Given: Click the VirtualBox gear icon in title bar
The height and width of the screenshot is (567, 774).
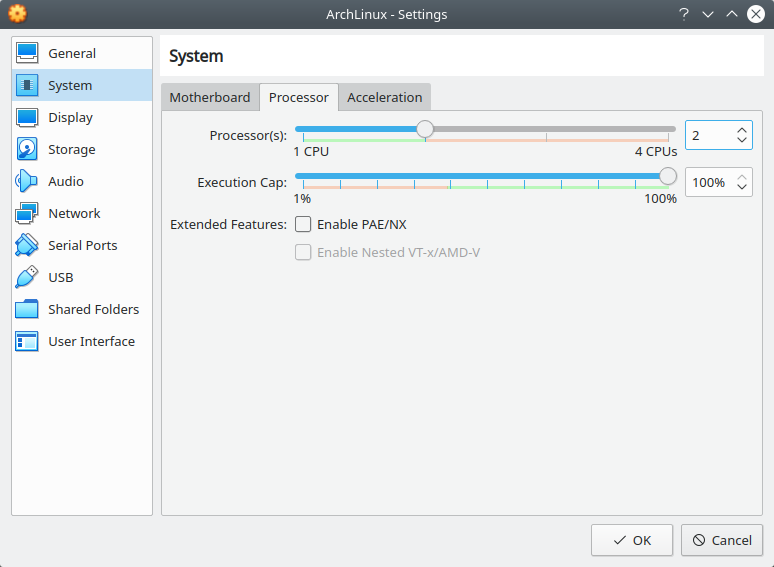Looking at the screenshot, I should tap(17, 14).
